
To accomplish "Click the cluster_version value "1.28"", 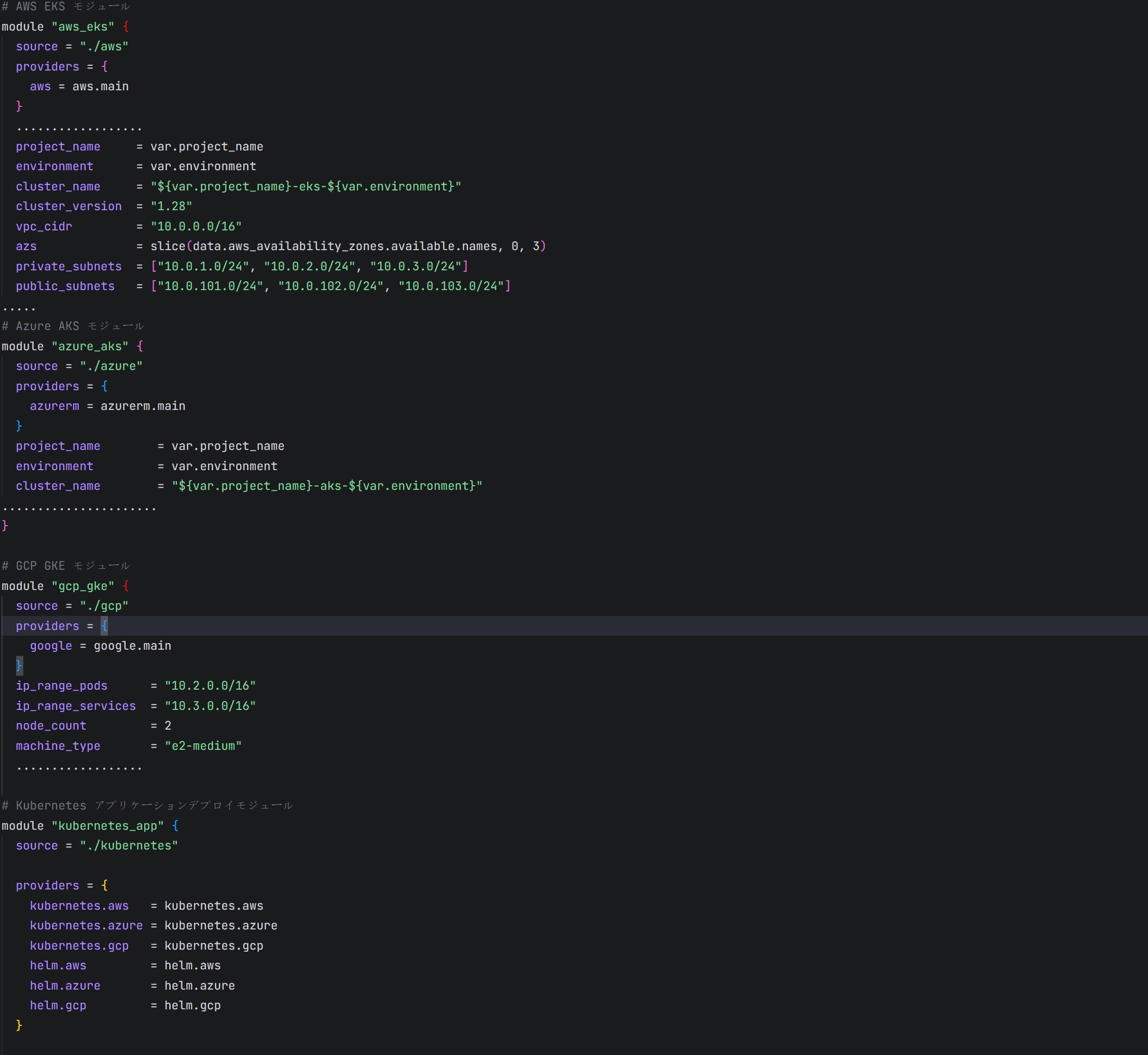I will [171, 207].
